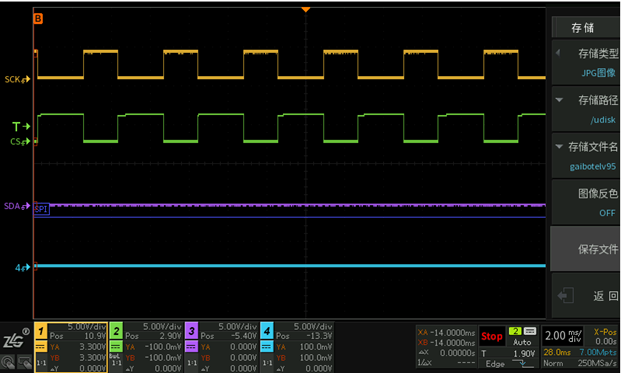The image size is (621, 373).
Task: Click the 2.00 ms/div timebase readout
Action: [x=563, y=336]
